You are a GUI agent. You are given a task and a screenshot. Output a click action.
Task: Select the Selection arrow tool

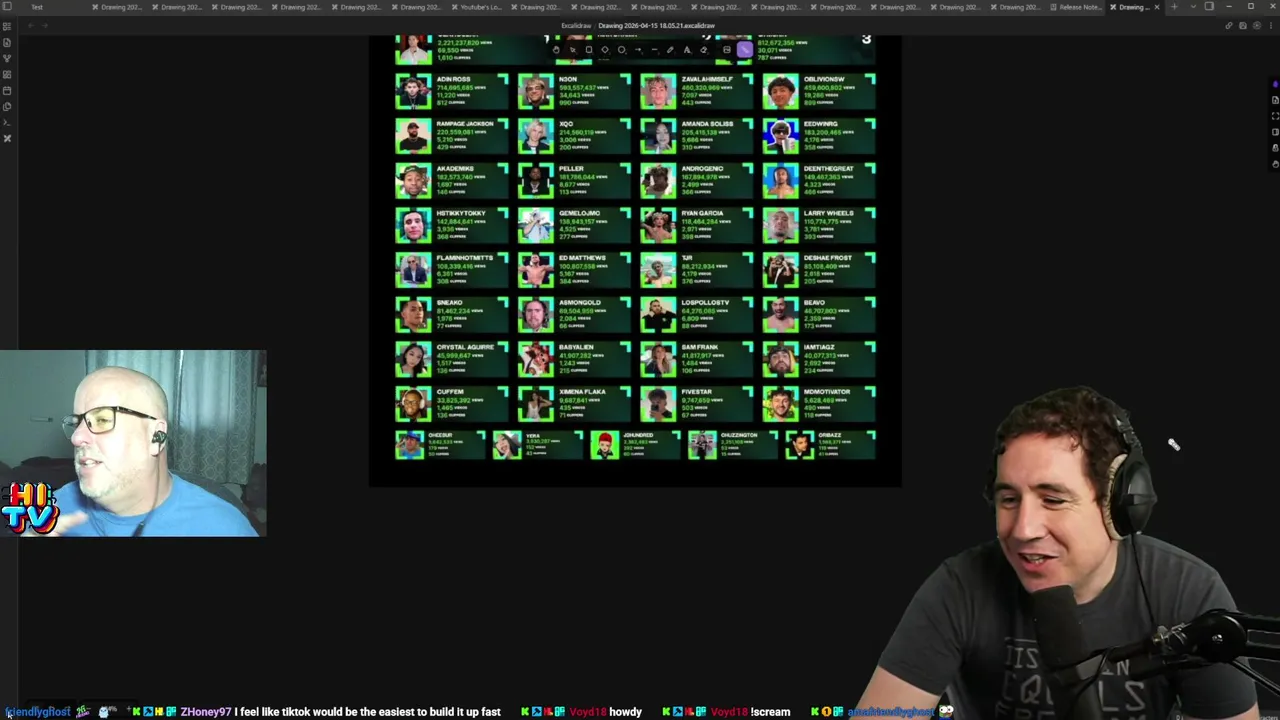(x=573, y=50)
